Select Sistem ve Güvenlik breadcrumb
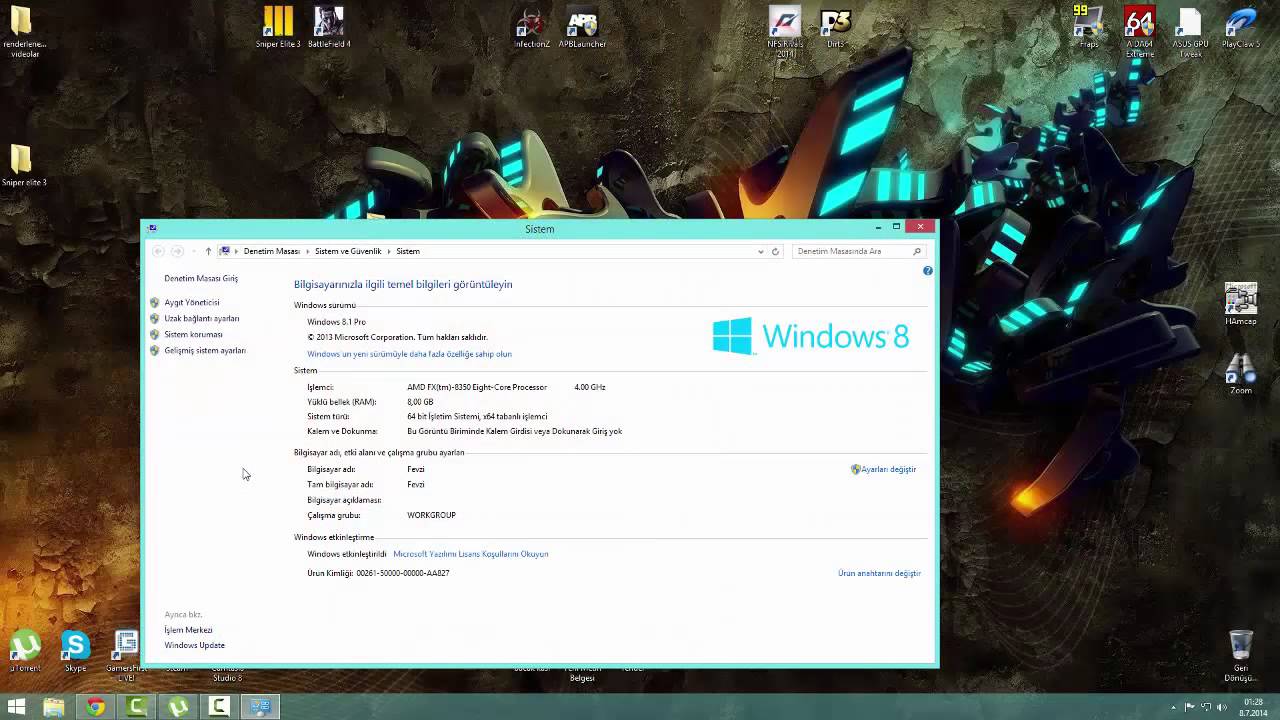The width and height of the screenshot is (1280, 720). (348, 251)
